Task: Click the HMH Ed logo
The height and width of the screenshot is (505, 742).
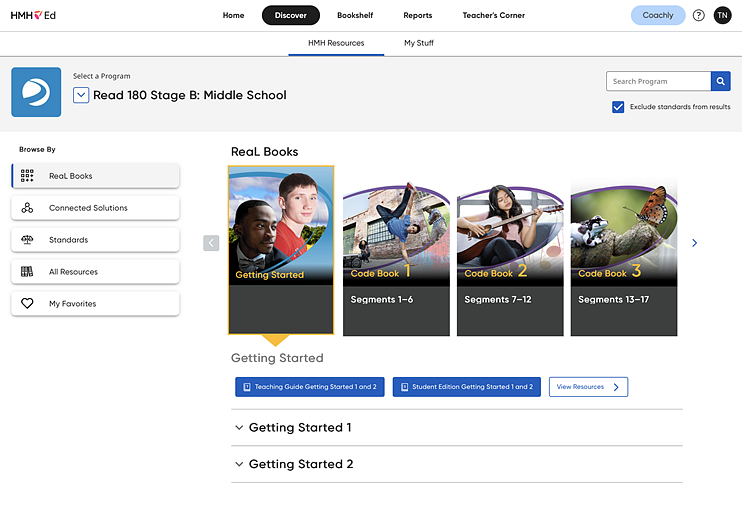Action: point(33,15)
